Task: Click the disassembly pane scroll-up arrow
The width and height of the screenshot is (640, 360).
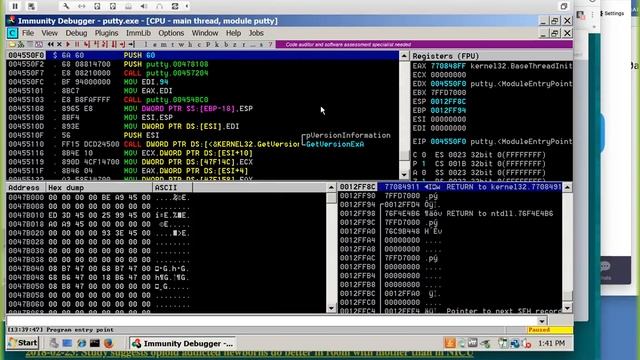Action: 404,56
